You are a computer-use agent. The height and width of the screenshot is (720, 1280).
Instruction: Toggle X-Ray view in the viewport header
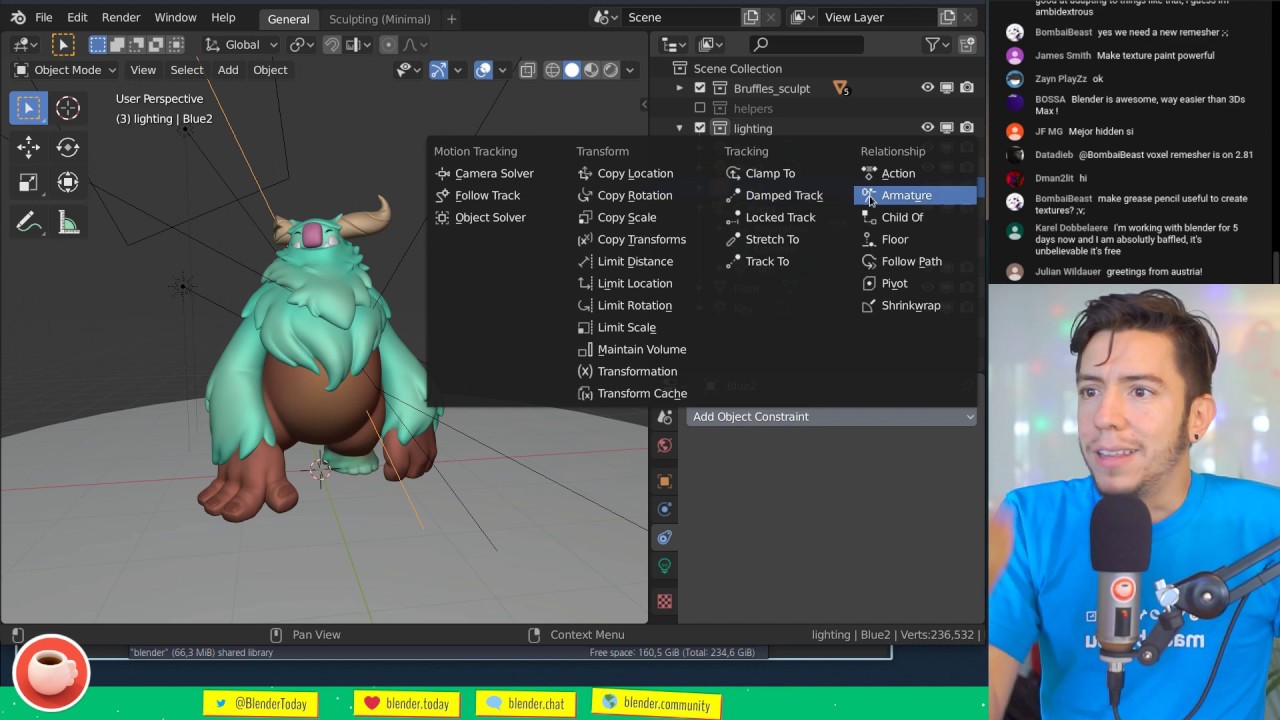(527, 70)
